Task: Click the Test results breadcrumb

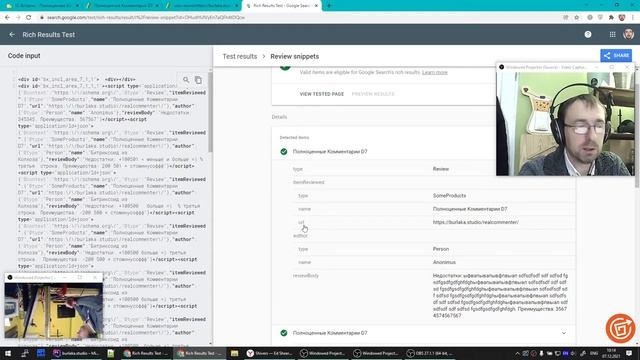Action: point(240,56)
